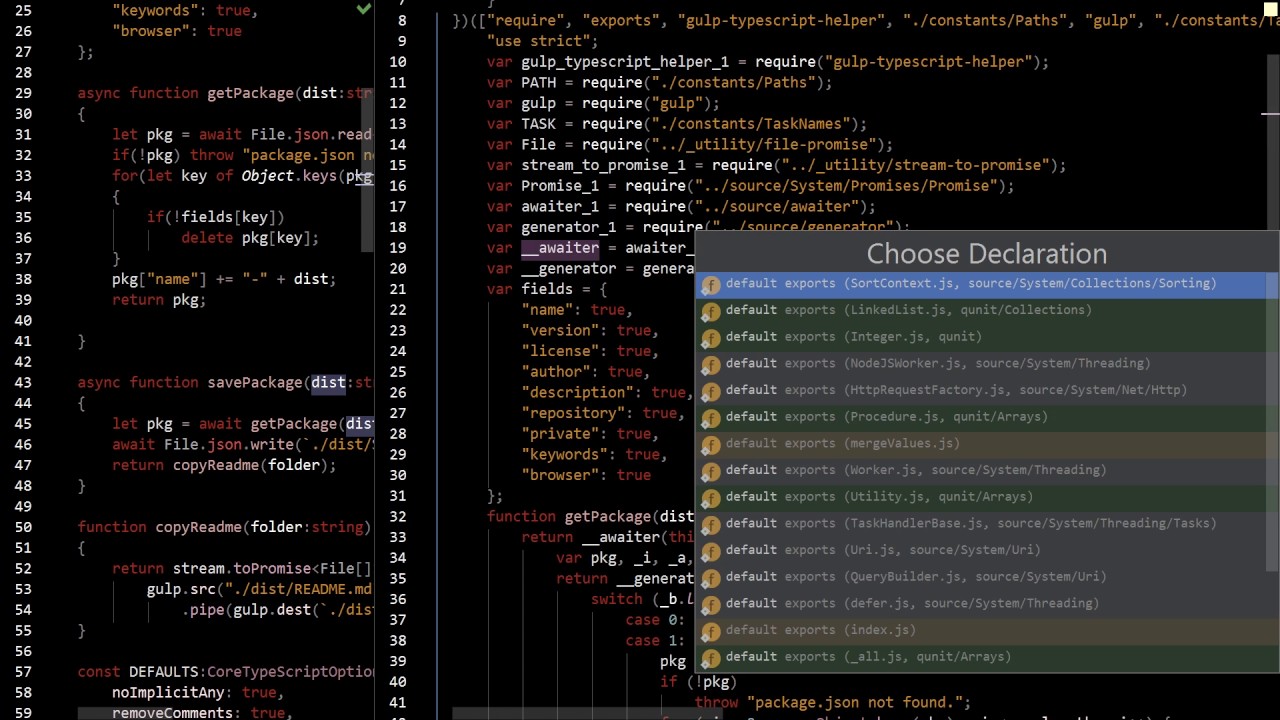Click DEFAULTS constant on line 57
Screen dimensions: 1280x720
pyautogui.click(x=164, y=672)
